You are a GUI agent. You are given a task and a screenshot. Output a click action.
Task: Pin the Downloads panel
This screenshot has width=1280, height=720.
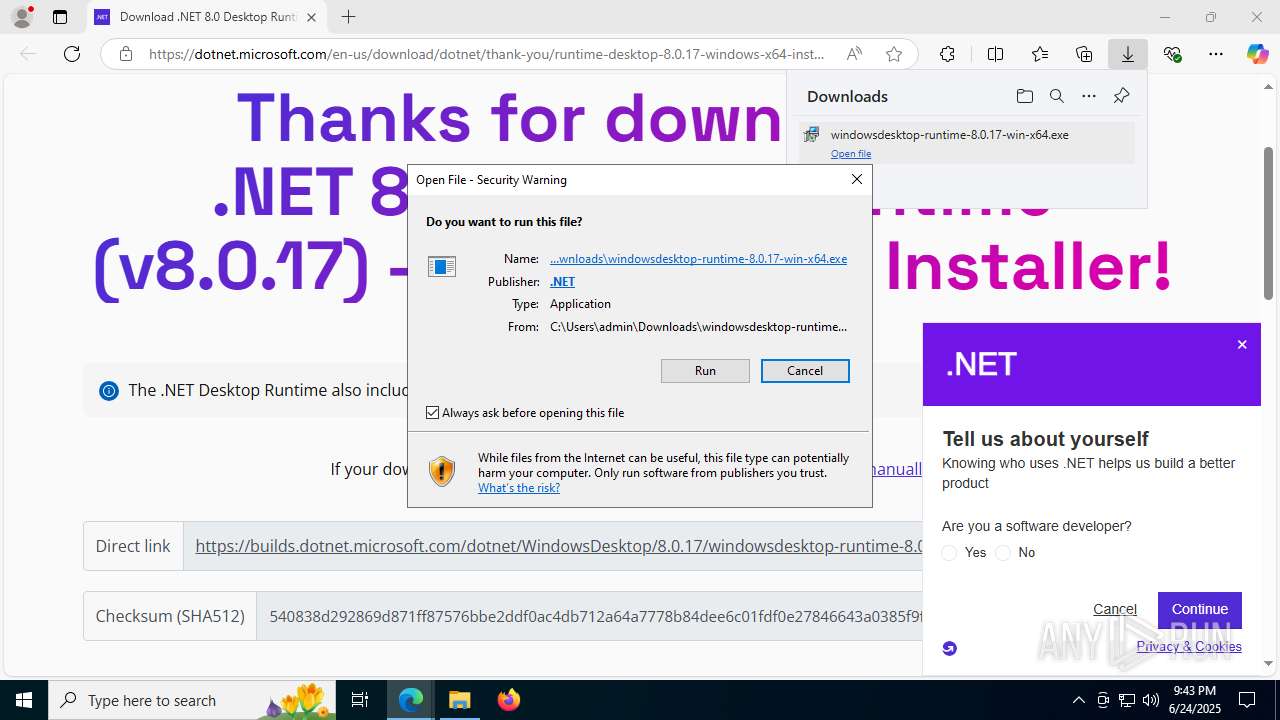click(1121, 96)
